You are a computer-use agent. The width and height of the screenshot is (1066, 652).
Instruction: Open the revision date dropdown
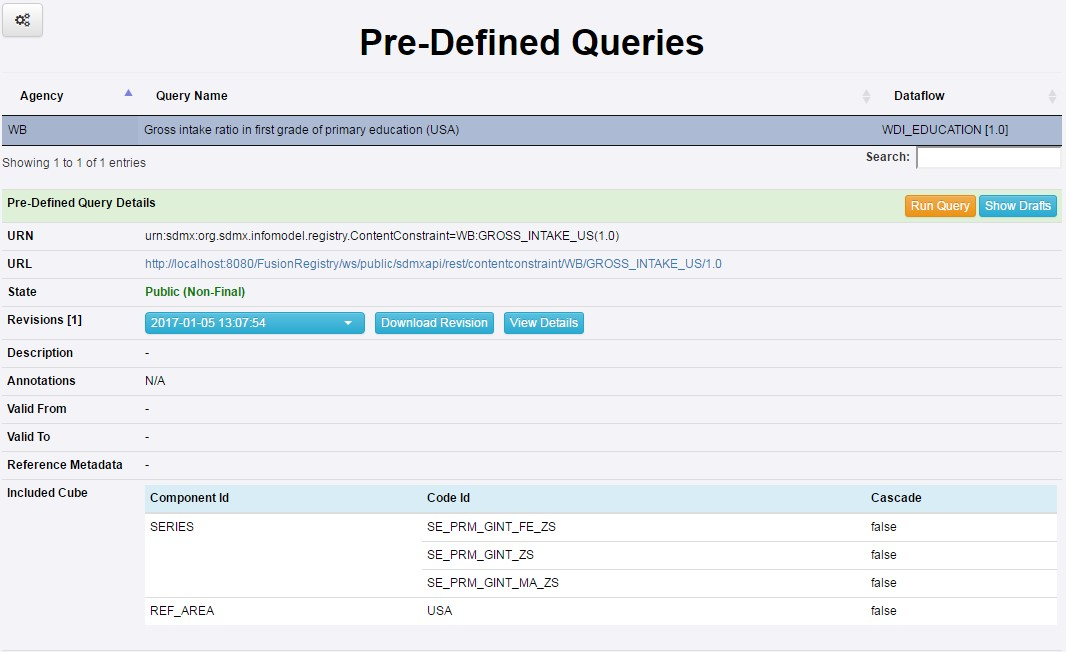click(x=255, y=323)
